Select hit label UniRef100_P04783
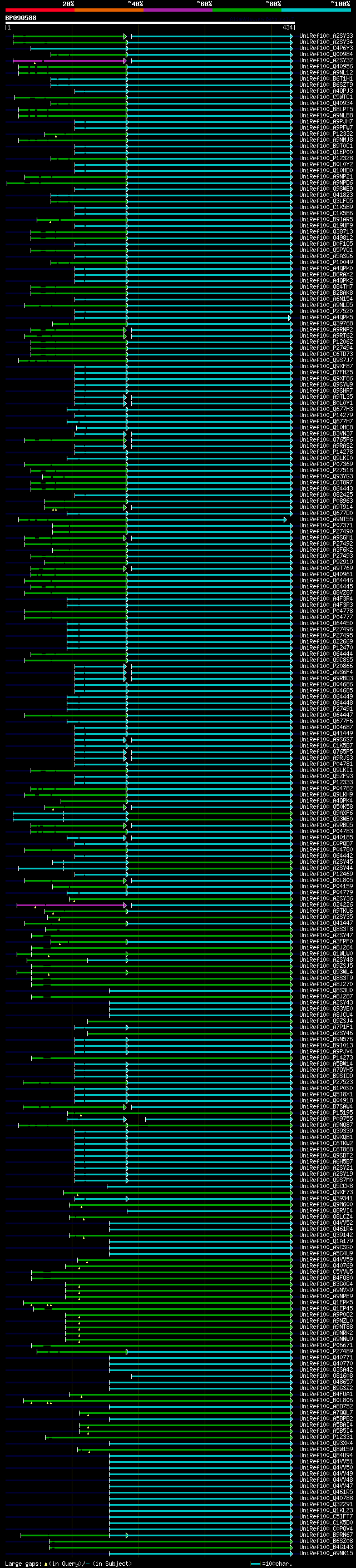The image size is (356, 1568). (326, 832)
